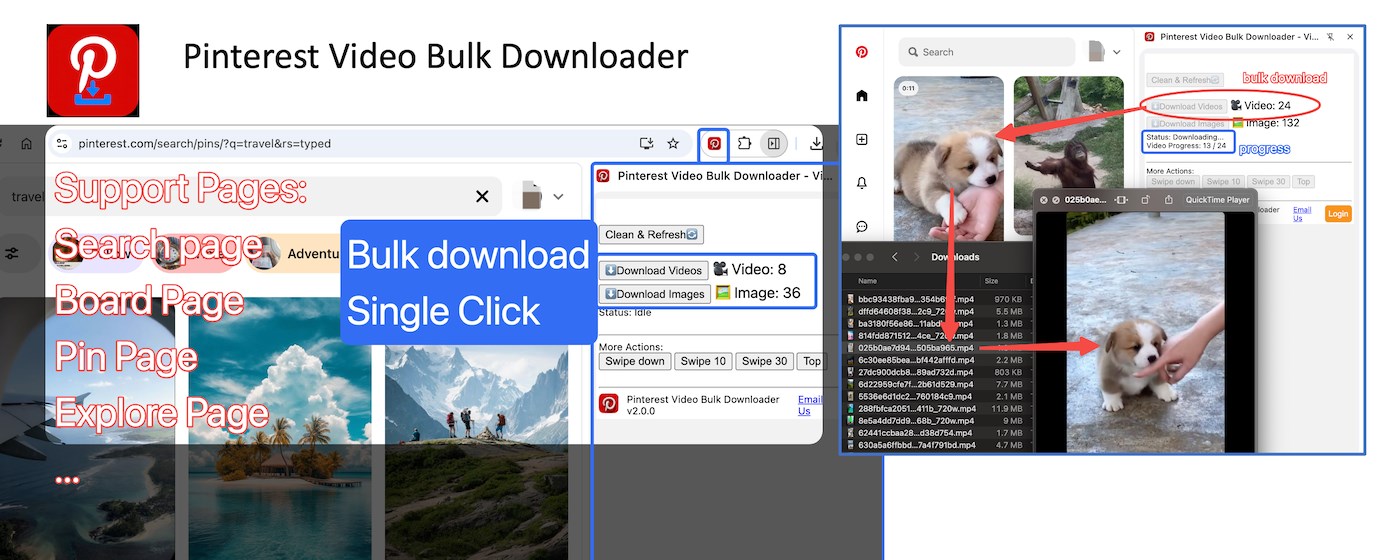Click QuickTime fit-to-screen icon in title bar

pyautogui.click(x=1121, y=200)
